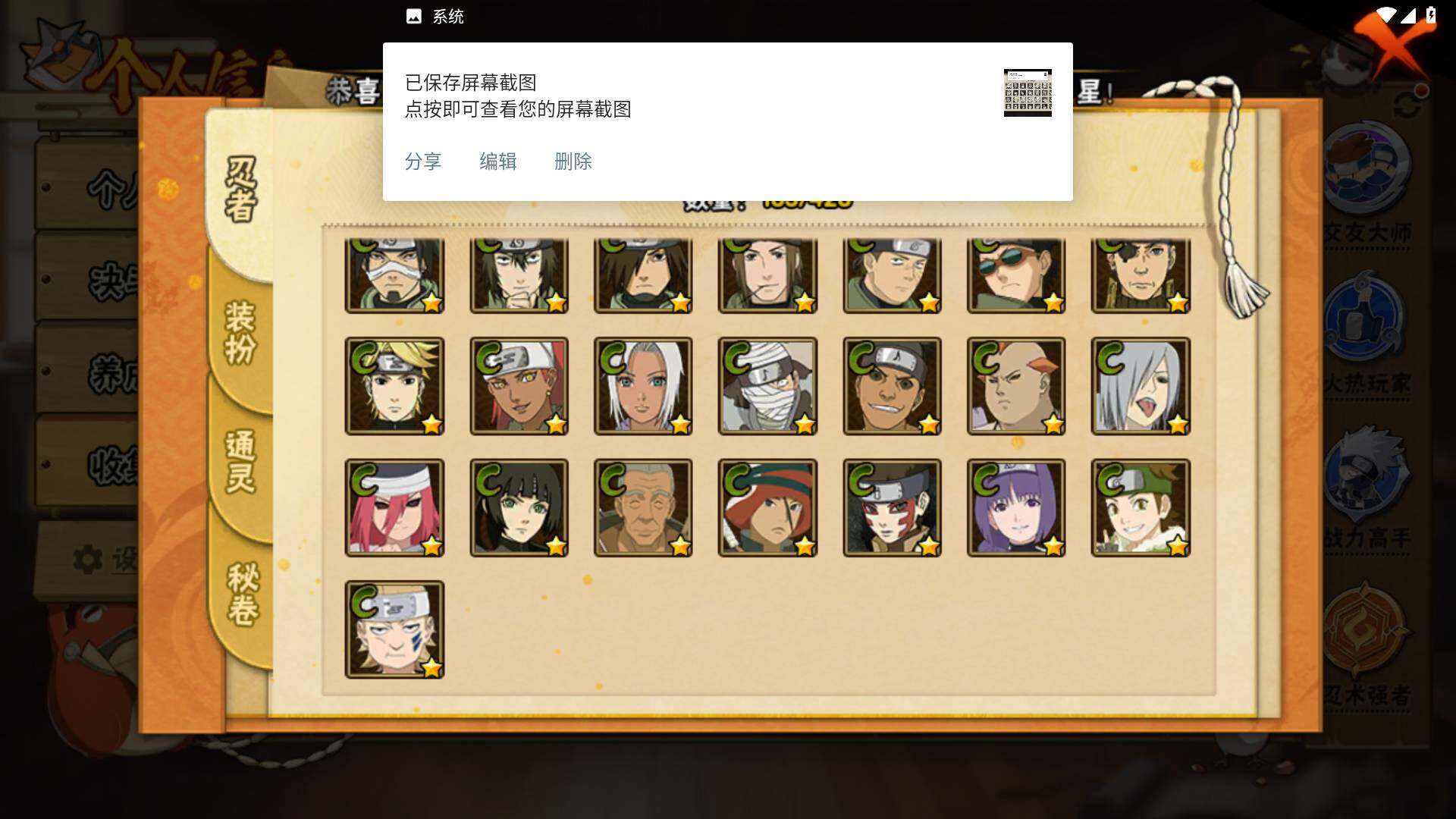
Task: Tap 分享 in screenshot notification
Action: [x=423, y=162]
